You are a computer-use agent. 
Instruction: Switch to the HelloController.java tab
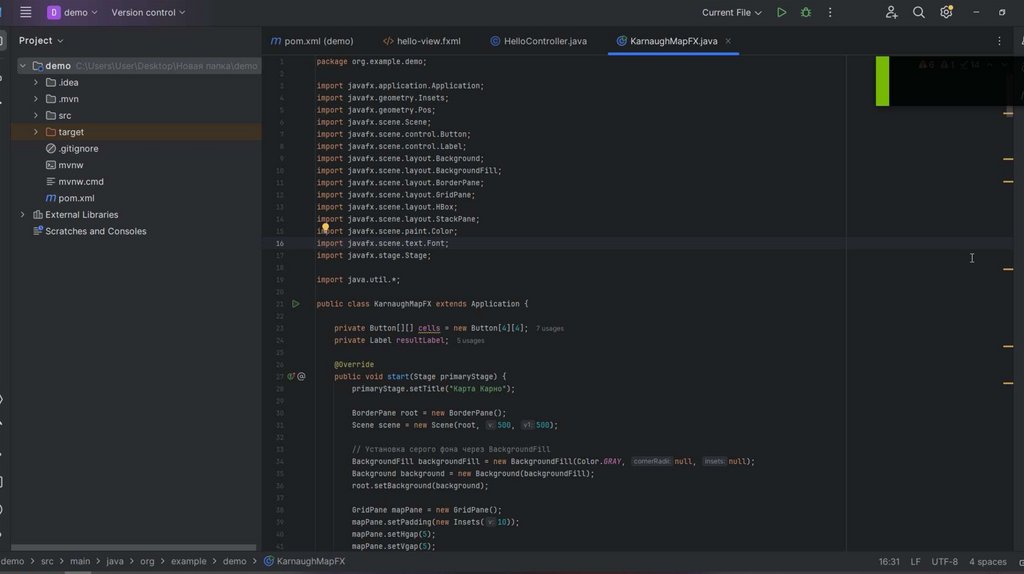click(x=544, y=41)
